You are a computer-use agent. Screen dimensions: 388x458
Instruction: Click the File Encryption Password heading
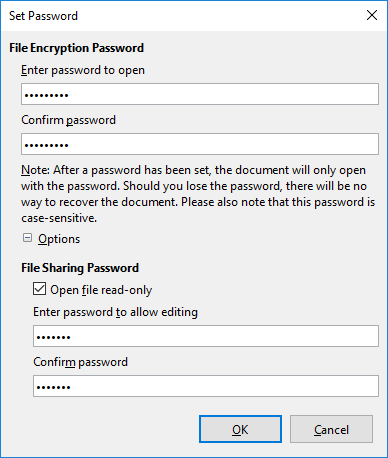point(76,48)
